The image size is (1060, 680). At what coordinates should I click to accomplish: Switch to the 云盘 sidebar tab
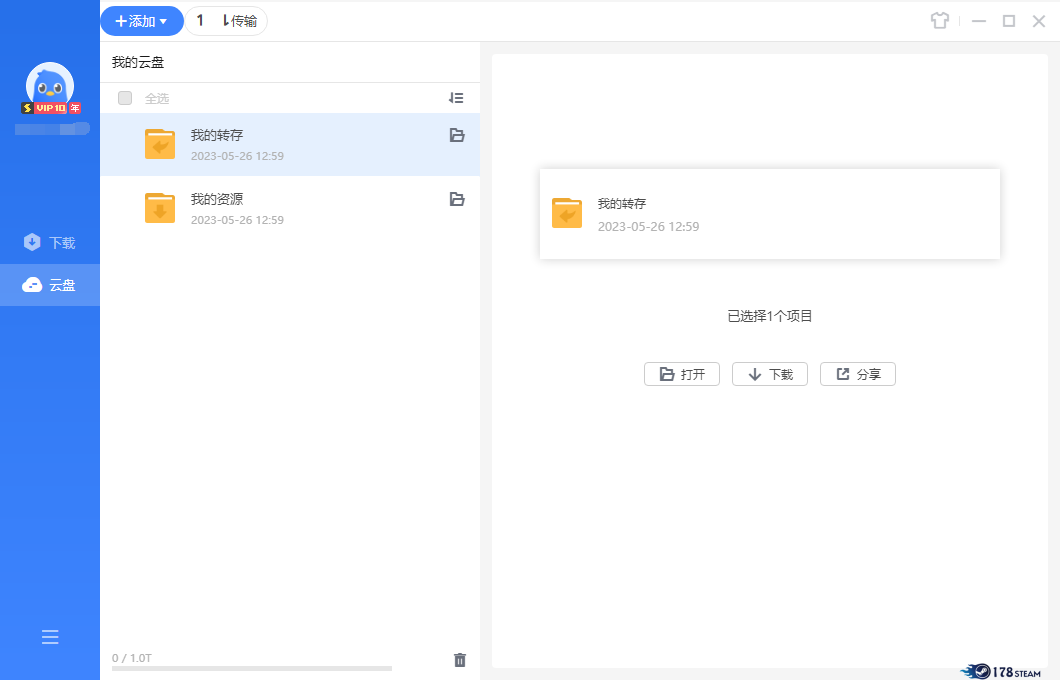tap(50, 285)
